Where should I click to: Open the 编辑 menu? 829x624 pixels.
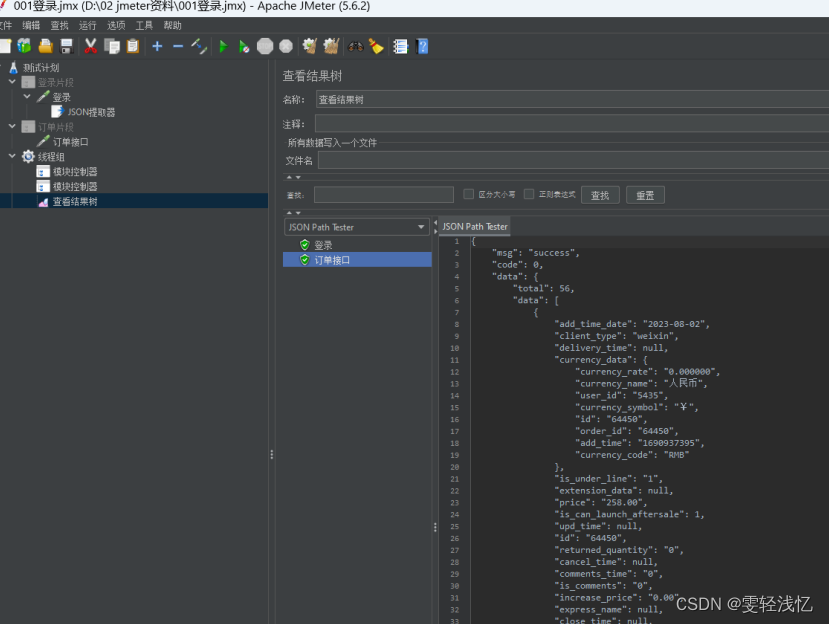pyautogui.click(x=31, y=25)
